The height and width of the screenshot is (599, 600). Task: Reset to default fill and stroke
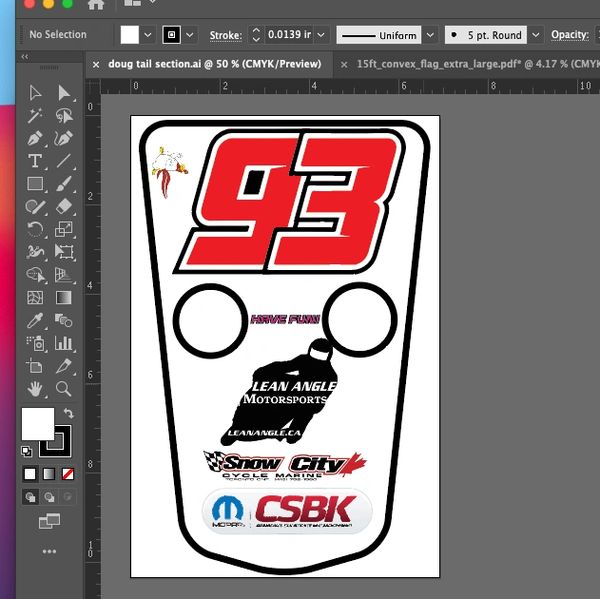28,451
